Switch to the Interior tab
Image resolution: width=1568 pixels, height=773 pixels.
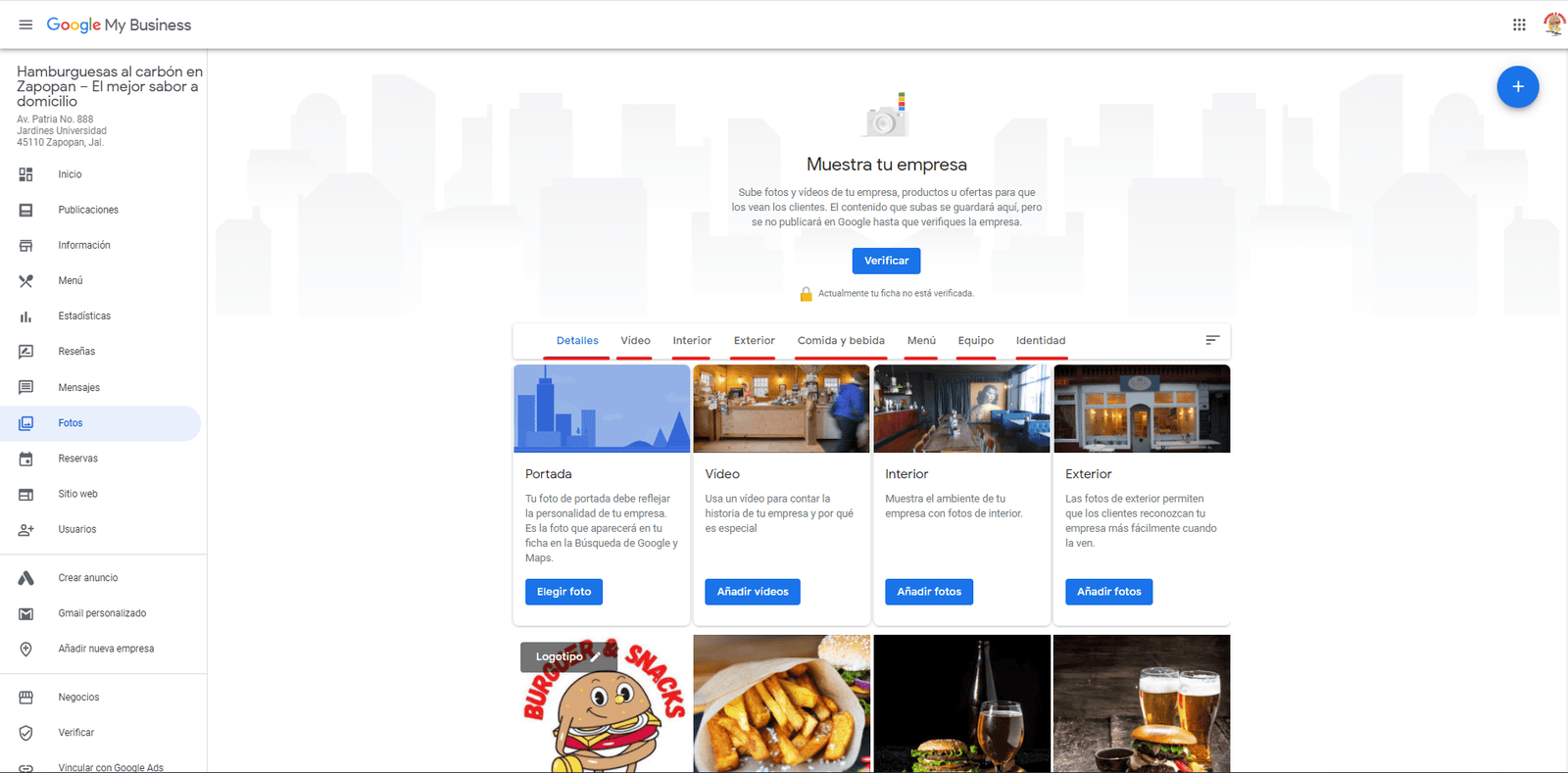tap(692, 341)
